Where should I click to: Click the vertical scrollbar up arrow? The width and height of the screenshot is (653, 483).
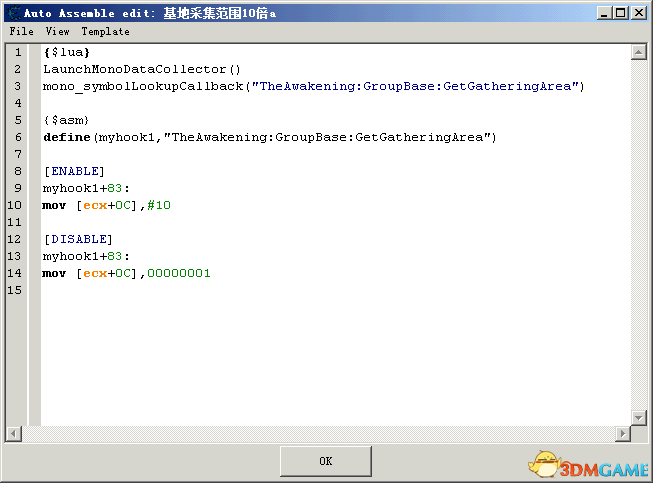(638, 52)
